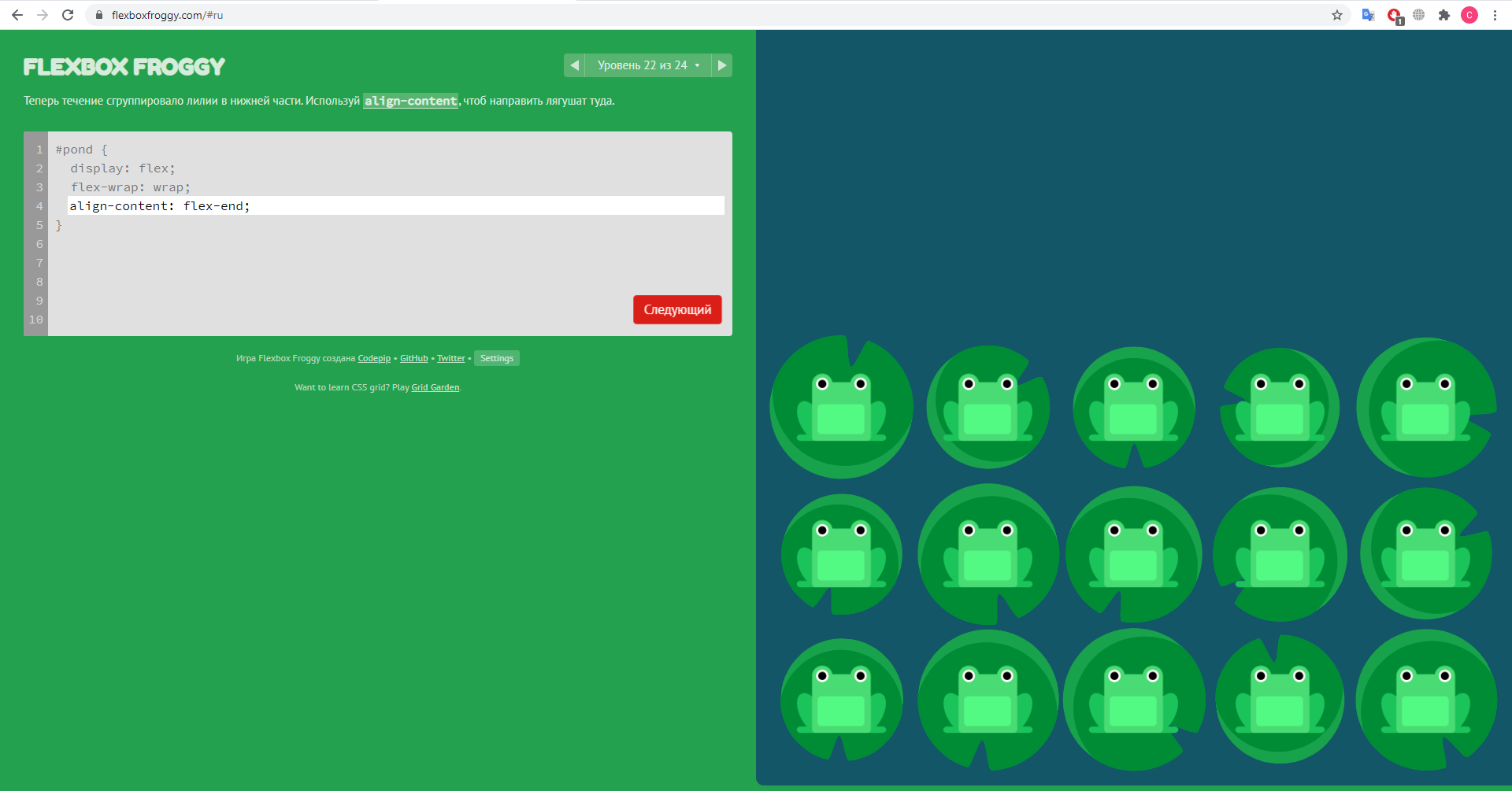Click the frog in bottom row, fifth column

coord(1425,700)
